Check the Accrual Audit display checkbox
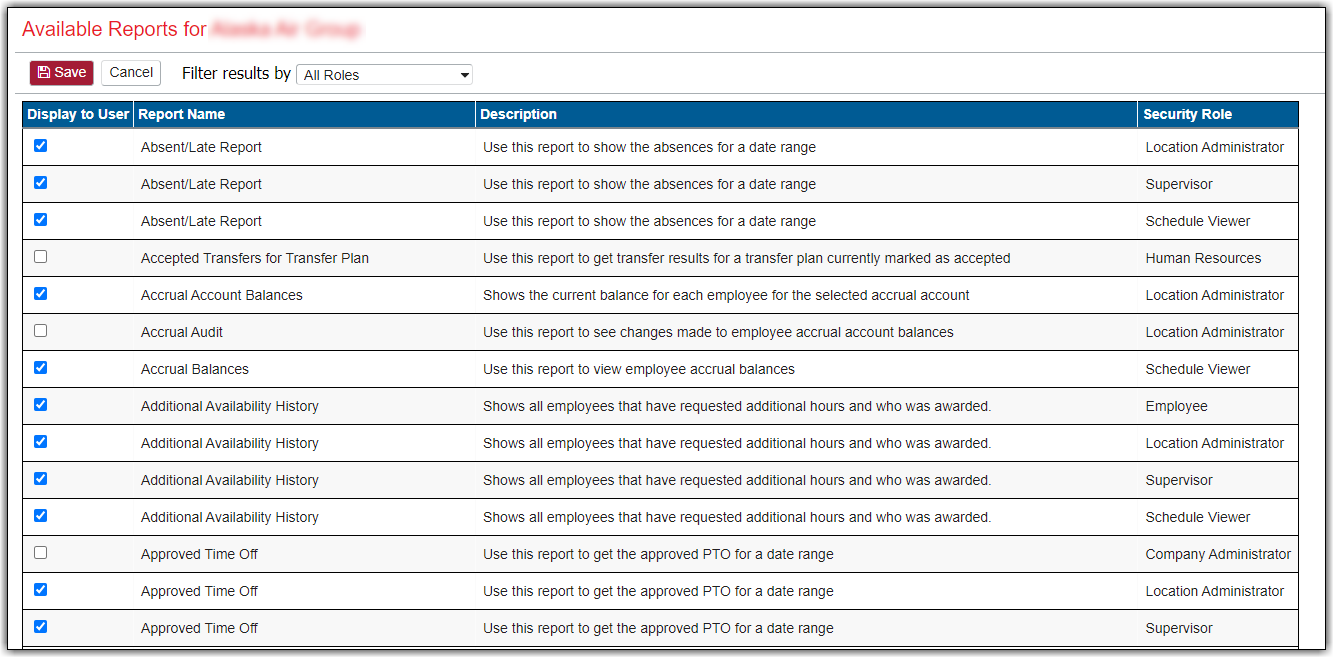 tap(40, 331)
